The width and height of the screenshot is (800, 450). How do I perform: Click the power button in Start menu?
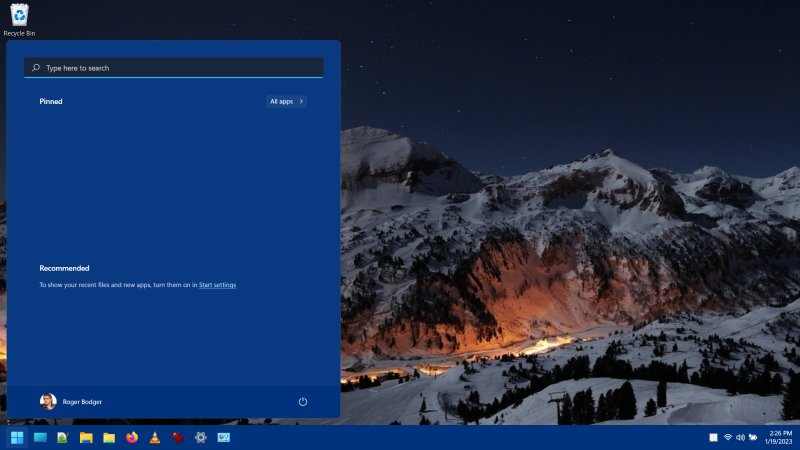click(x=303, y=402)
